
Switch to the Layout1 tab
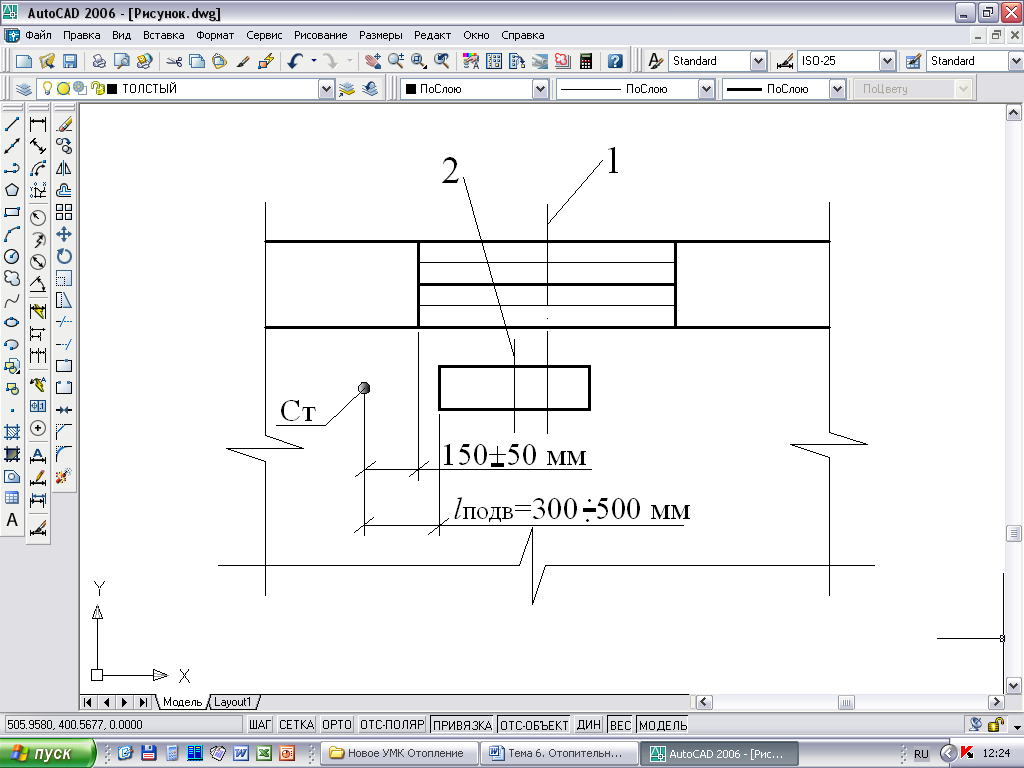coord(233,702)
